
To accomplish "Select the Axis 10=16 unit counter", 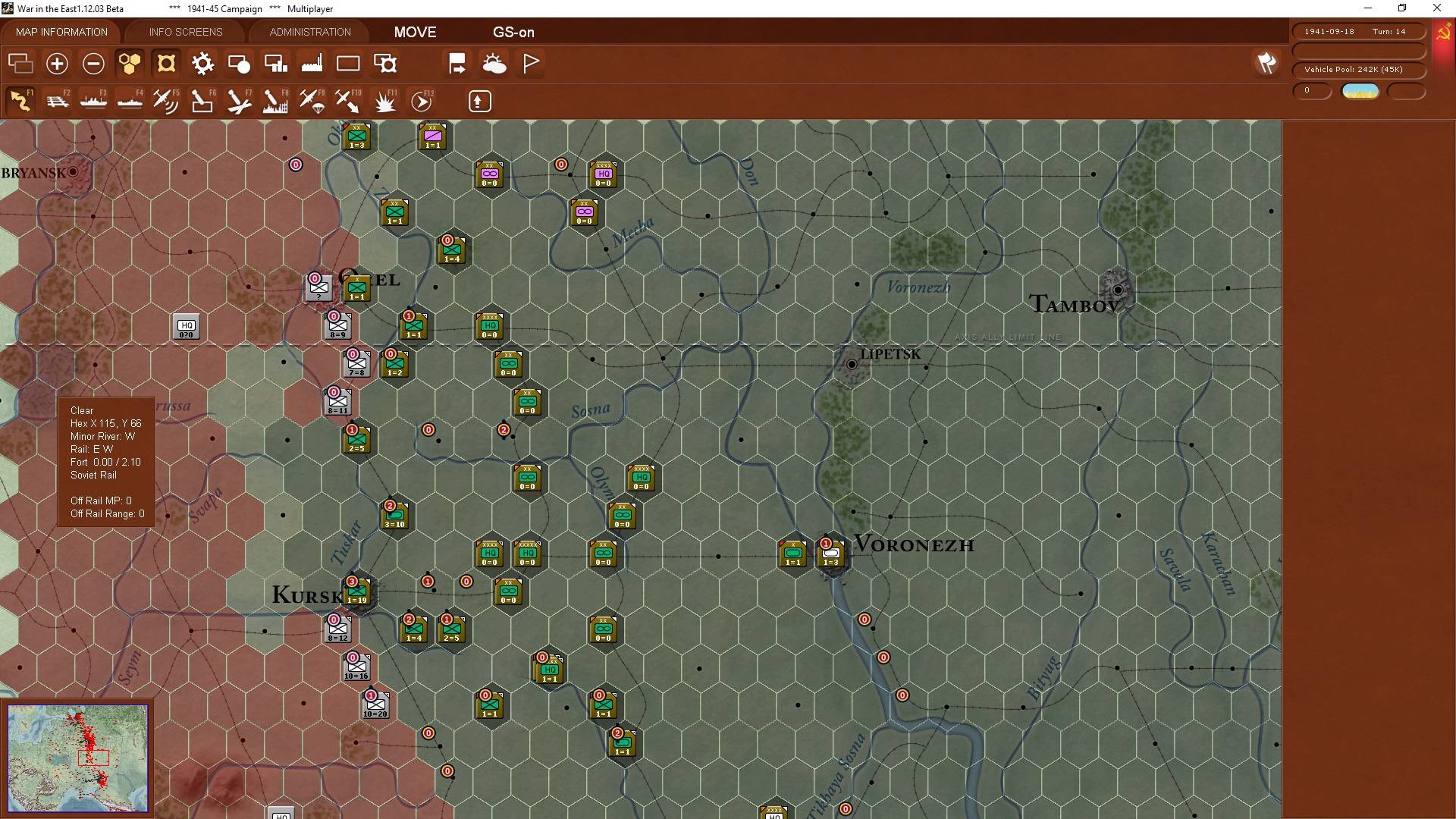I will pos(356,667).
